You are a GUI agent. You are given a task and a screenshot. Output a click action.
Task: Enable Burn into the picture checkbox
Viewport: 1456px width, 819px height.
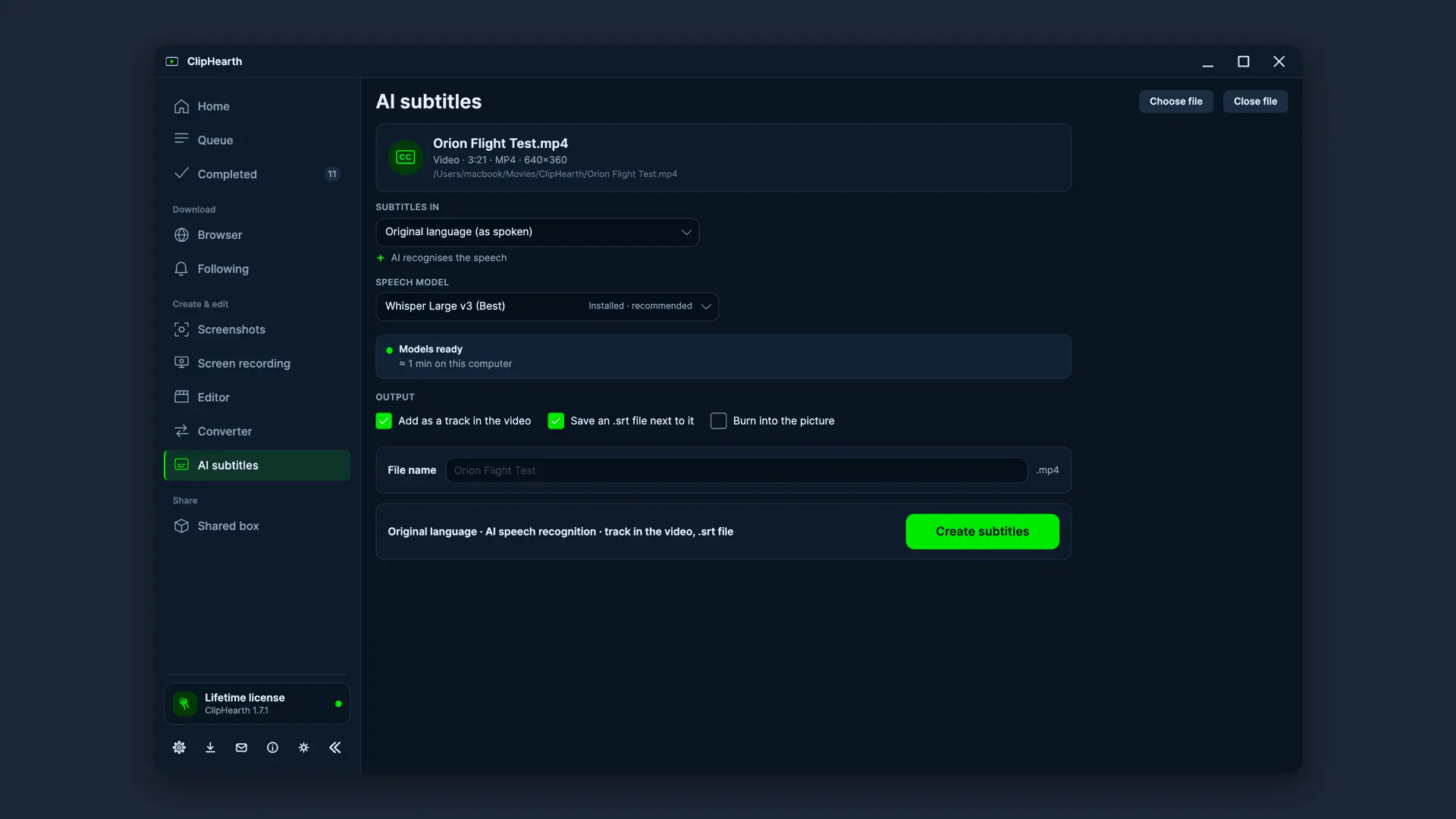click(x=718, y=421)
